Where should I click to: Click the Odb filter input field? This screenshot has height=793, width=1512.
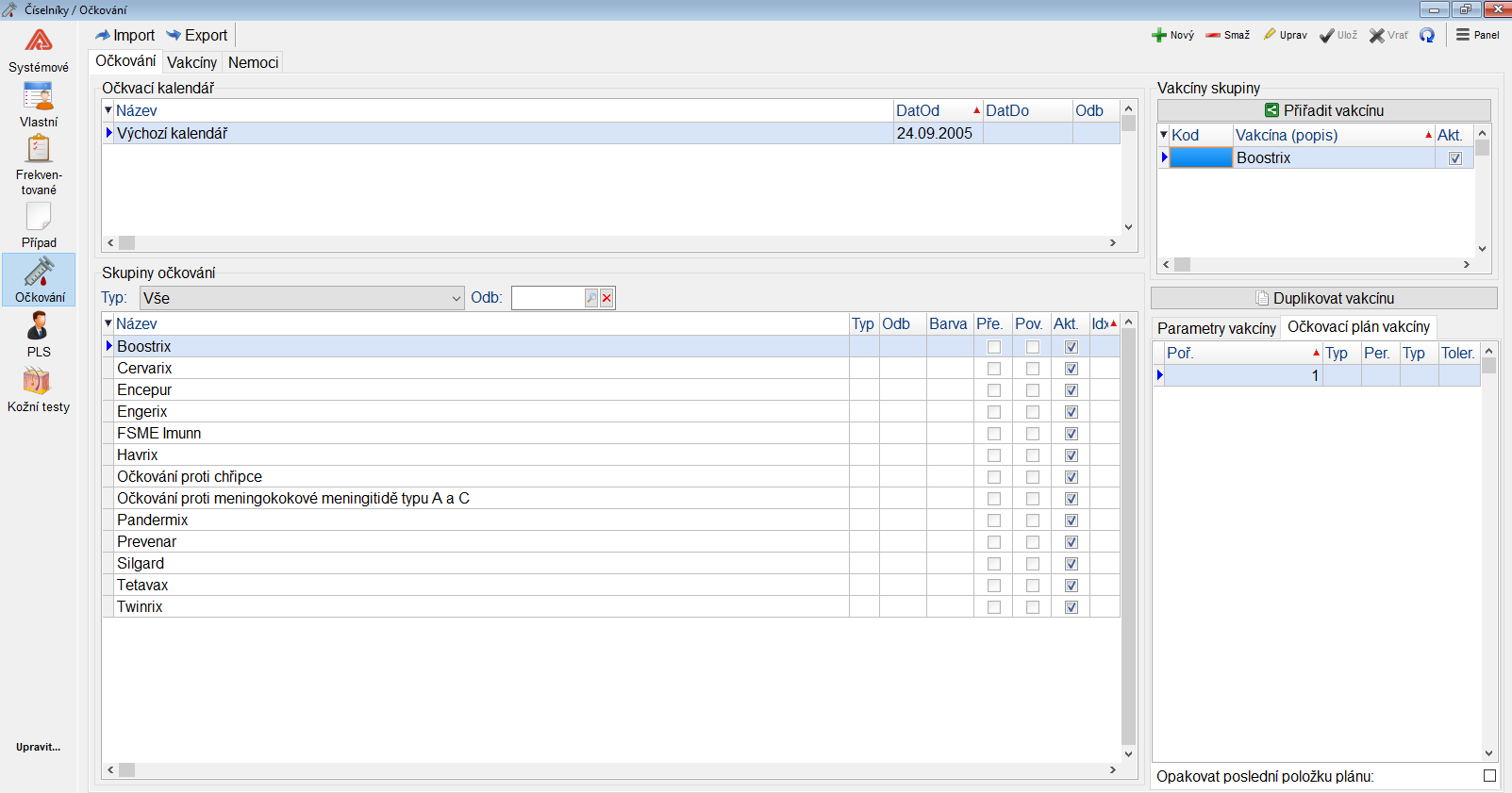(x=547, y=298)
